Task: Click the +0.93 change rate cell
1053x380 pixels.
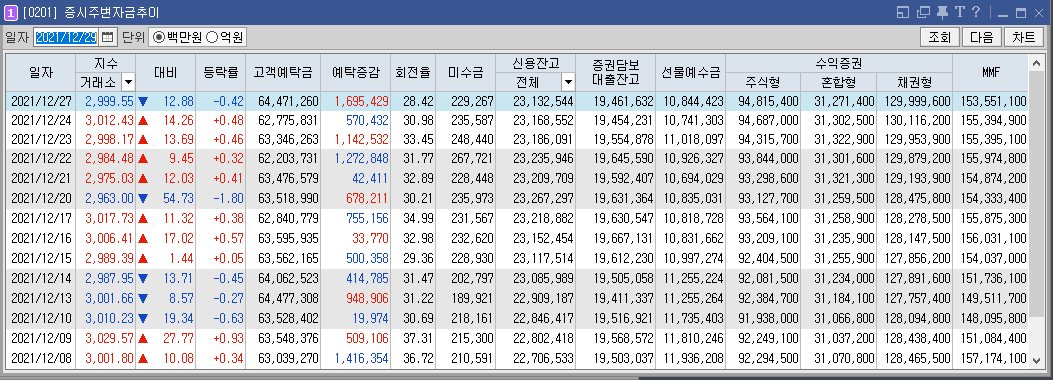Action: (228, 338)
